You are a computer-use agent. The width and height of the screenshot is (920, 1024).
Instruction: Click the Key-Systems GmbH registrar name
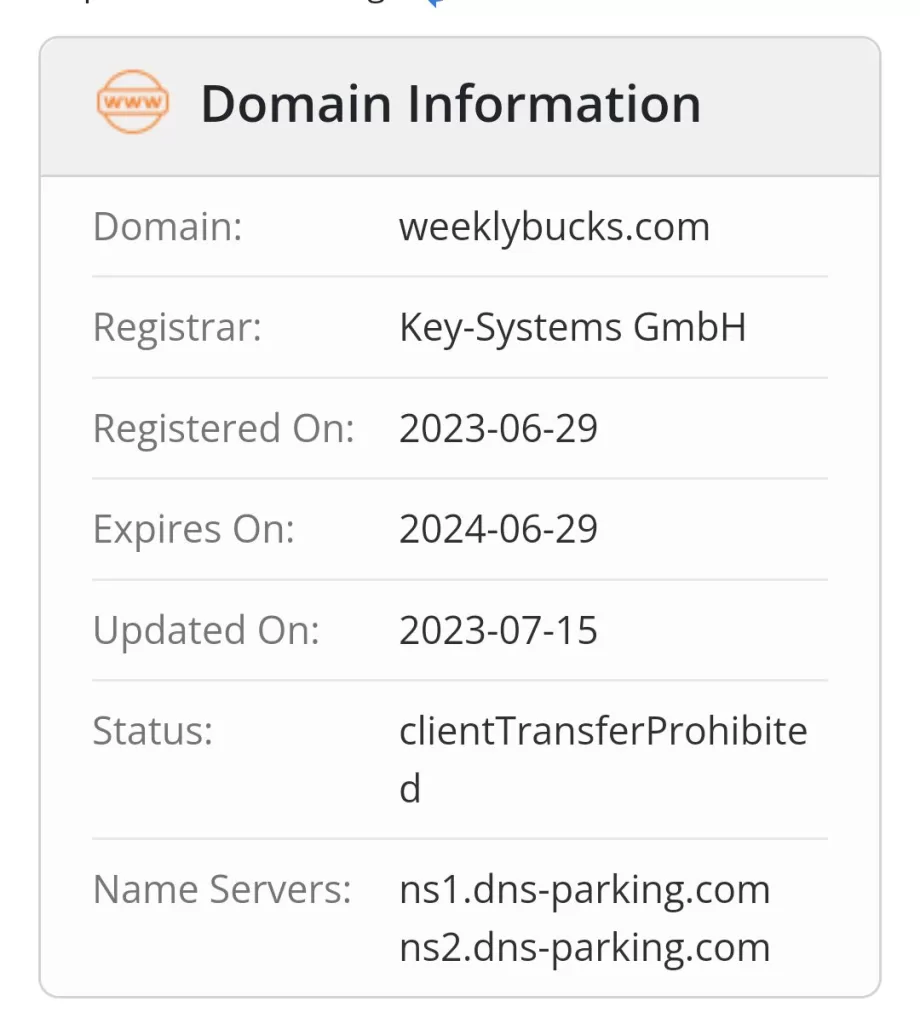pyautogui.click(x=572, y=328)
